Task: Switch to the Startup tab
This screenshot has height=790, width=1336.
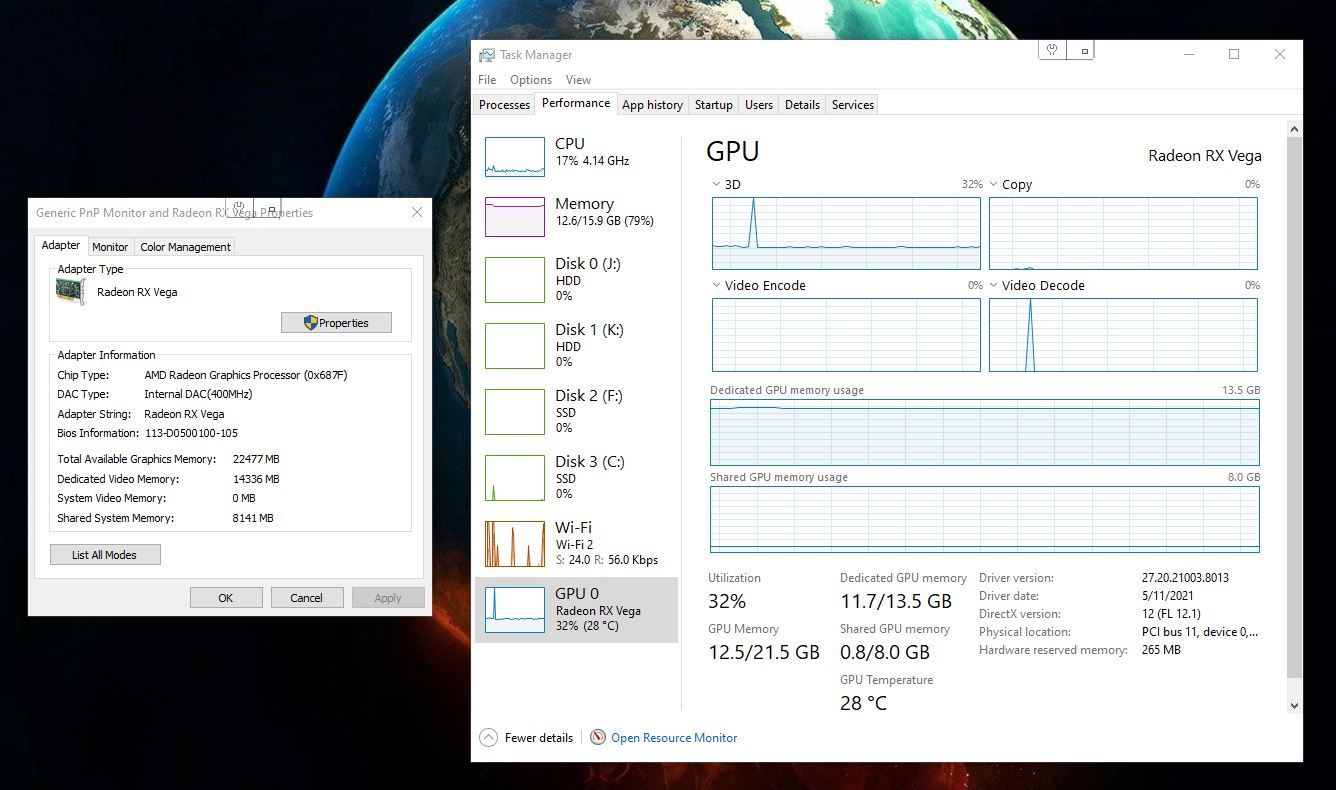Action: (x=714, y=105)
